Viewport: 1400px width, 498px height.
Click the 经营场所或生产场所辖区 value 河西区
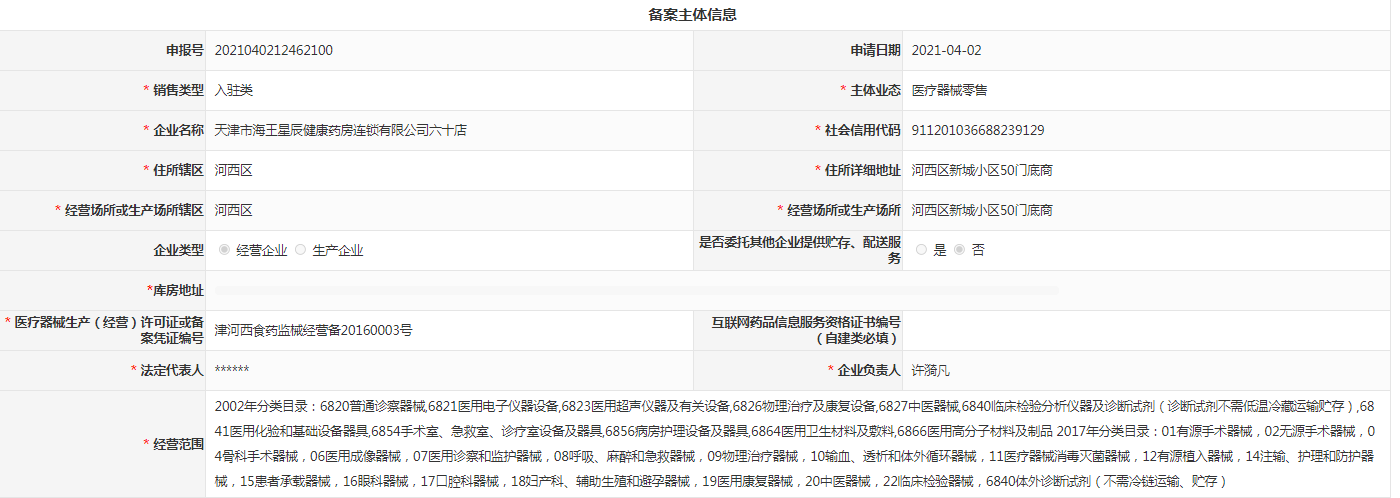pos(233,210)
